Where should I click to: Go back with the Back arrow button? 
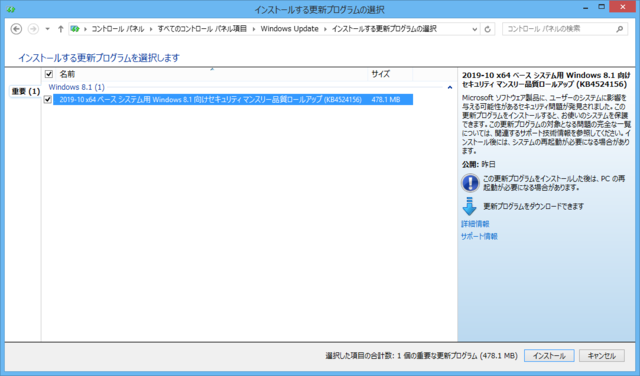[x=16, y=29]
